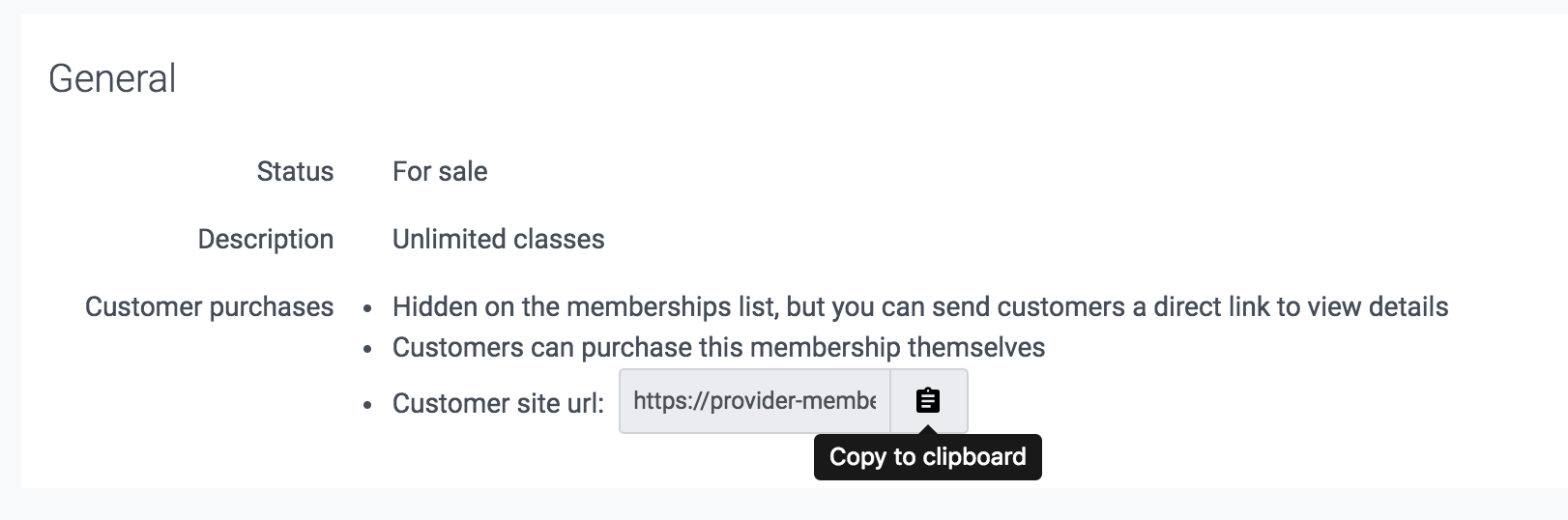Click the "Customer site url:" label

point(498,403)
